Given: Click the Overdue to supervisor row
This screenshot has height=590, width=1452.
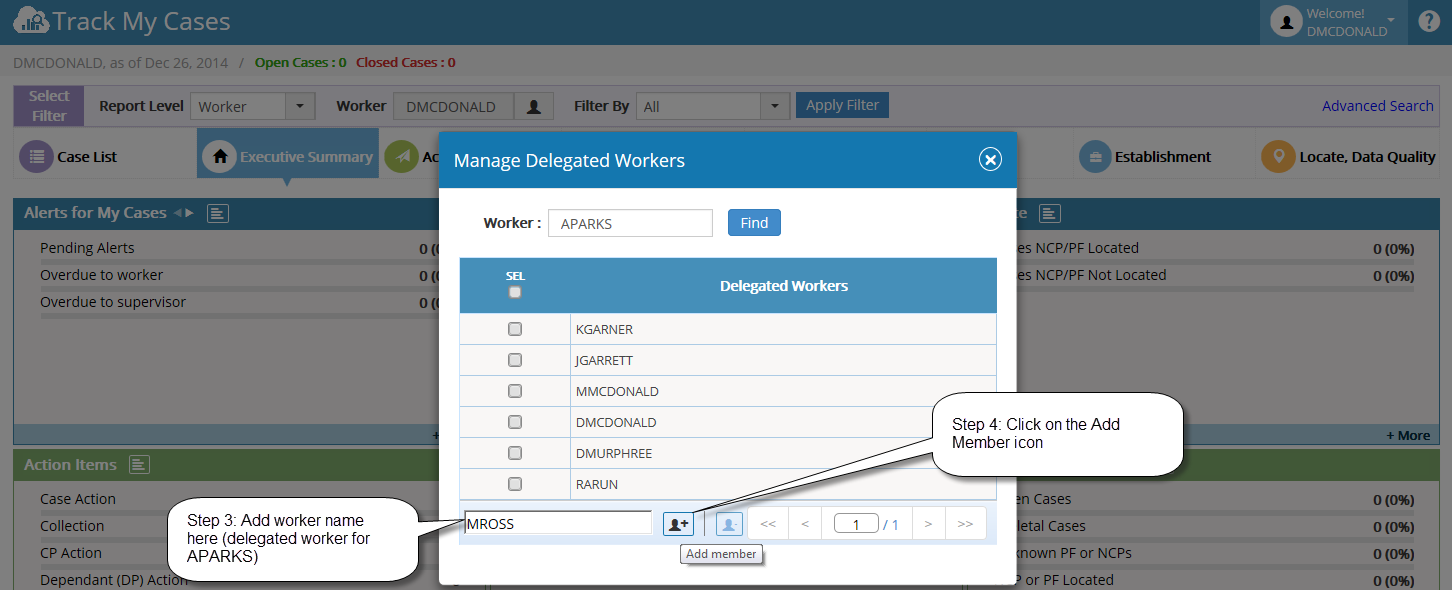Looking at the screenshot, I should coord(113,302).
